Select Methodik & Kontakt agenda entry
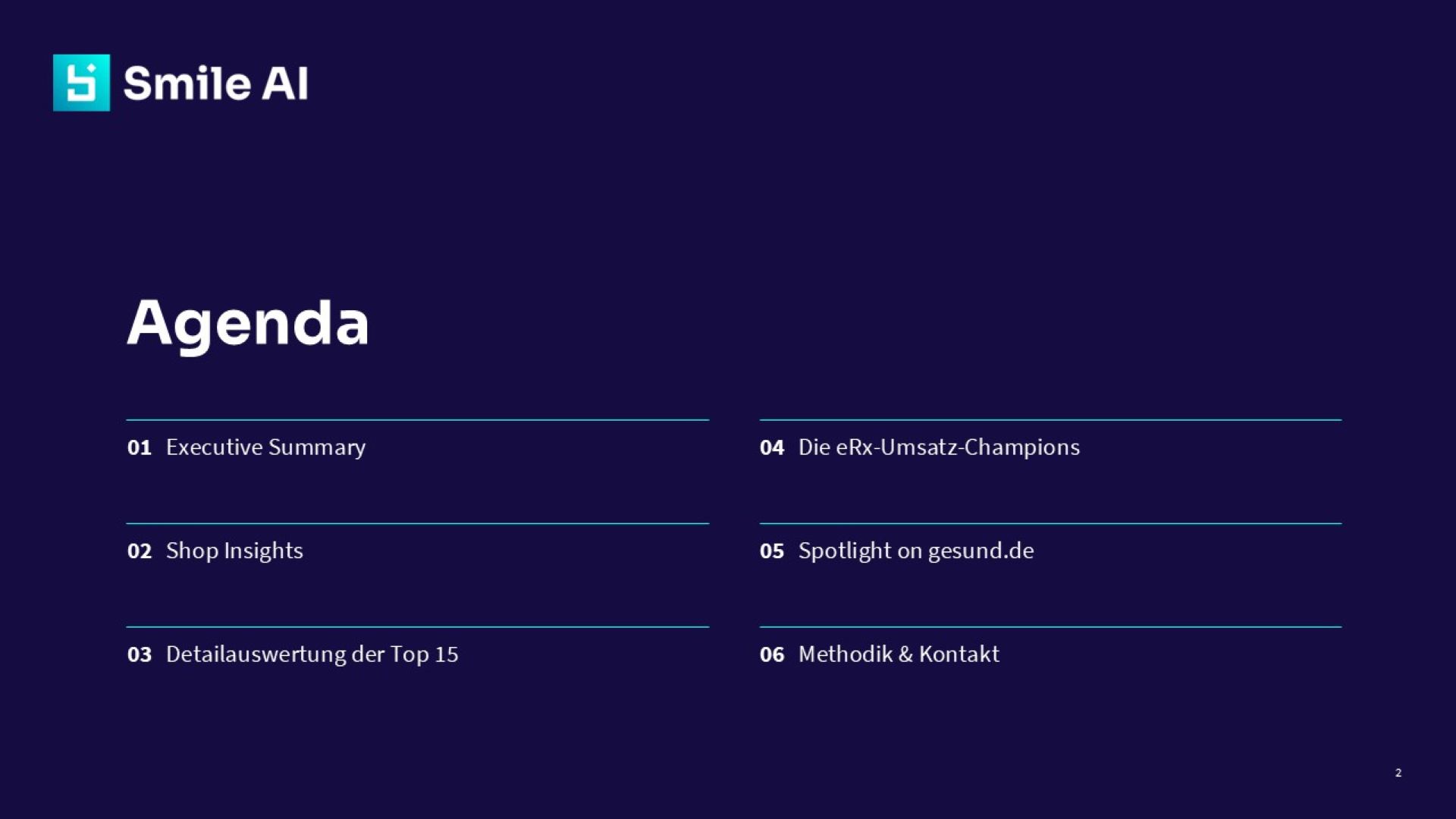This screenshot has width=1456, height=819. click(x=899, y=654)
